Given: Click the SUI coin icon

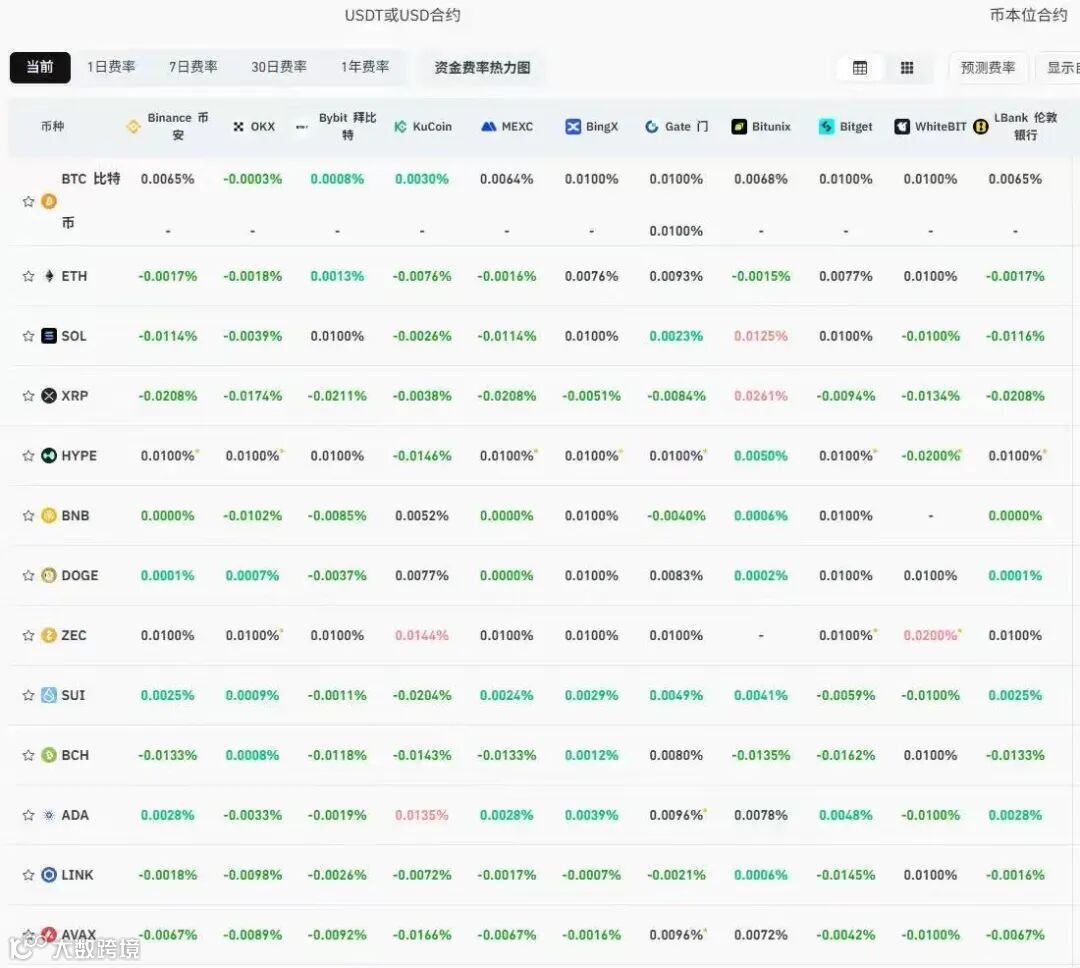Looking at the screenshot, I should click(49, 696).
